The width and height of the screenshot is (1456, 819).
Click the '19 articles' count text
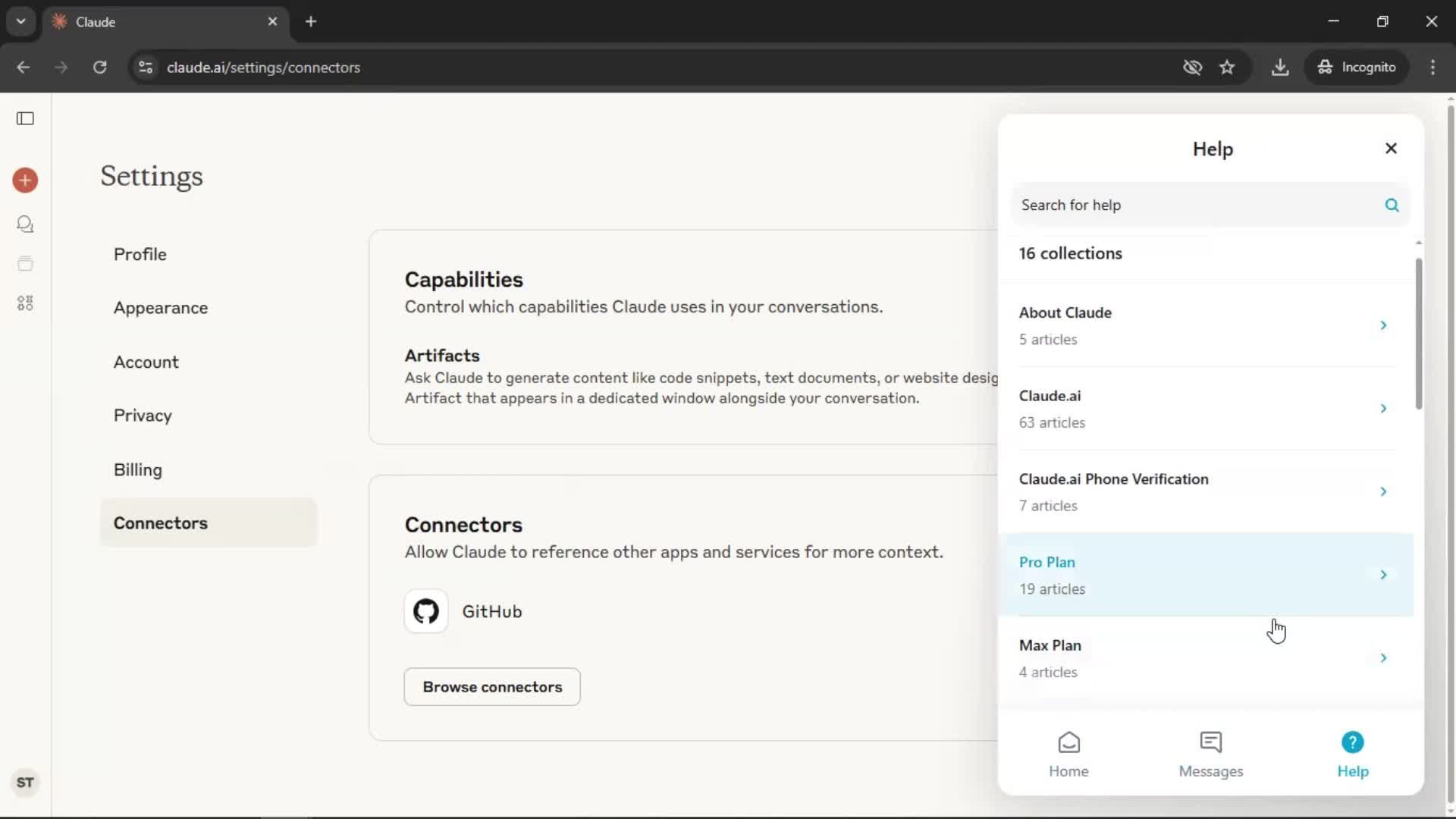pos(1052,589)
